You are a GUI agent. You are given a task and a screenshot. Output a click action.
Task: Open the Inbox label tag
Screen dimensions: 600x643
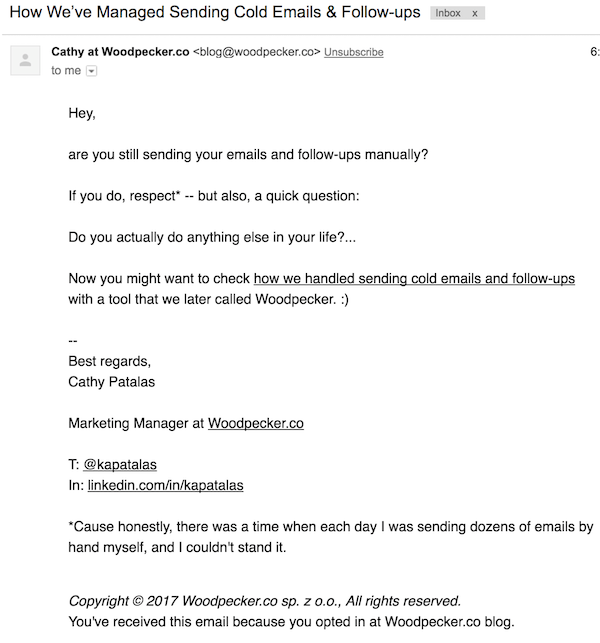pos(448,13)
